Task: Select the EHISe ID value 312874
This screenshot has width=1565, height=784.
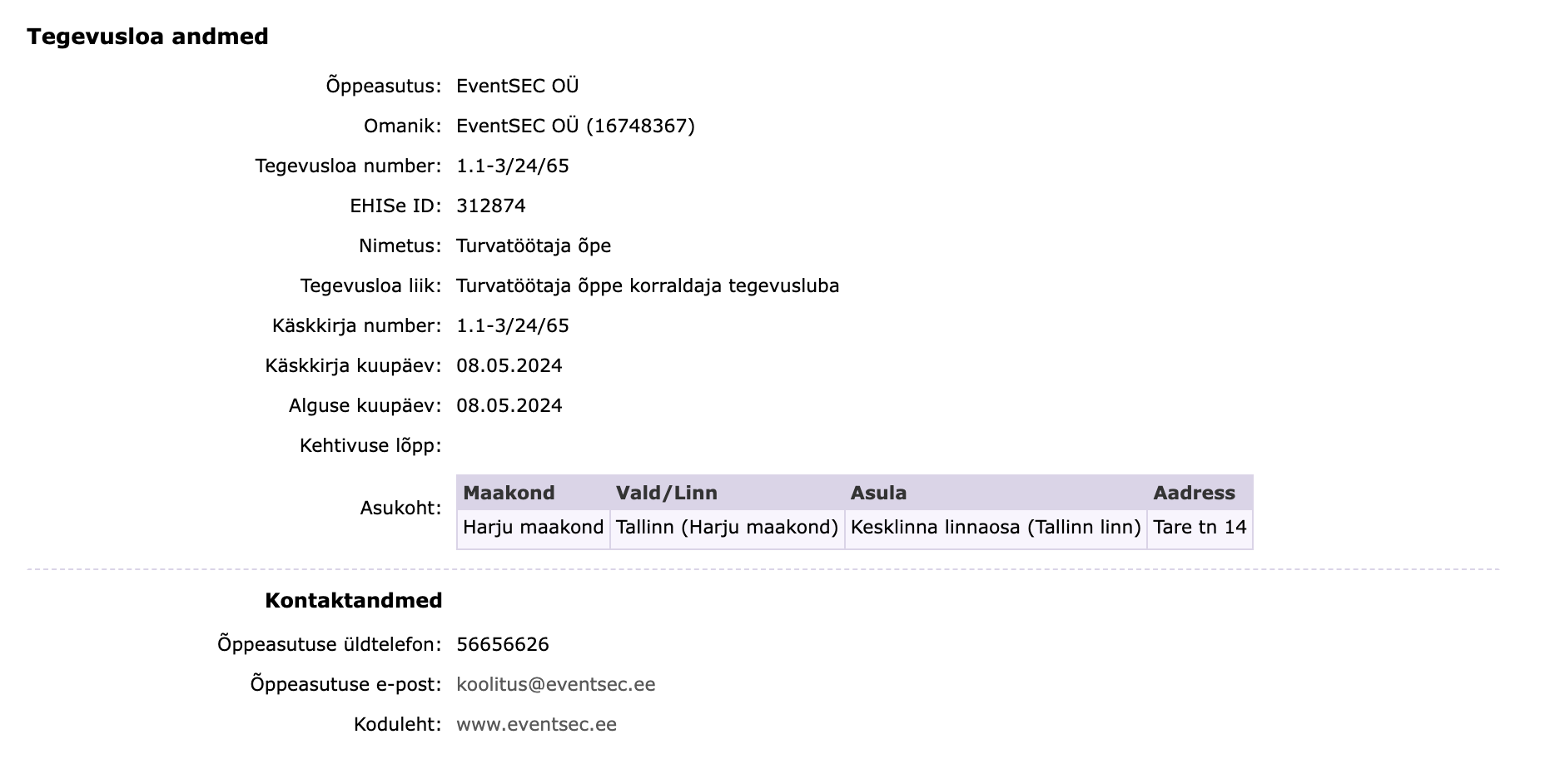Action: pos(491,206)
